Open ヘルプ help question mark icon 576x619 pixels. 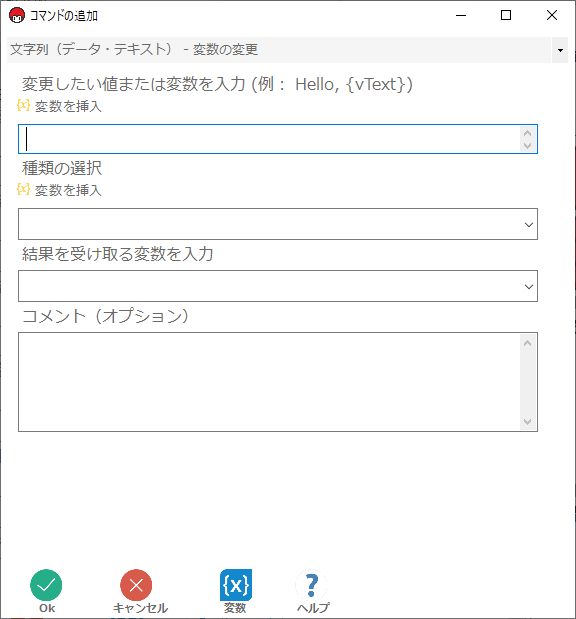[x=311, y=585]
